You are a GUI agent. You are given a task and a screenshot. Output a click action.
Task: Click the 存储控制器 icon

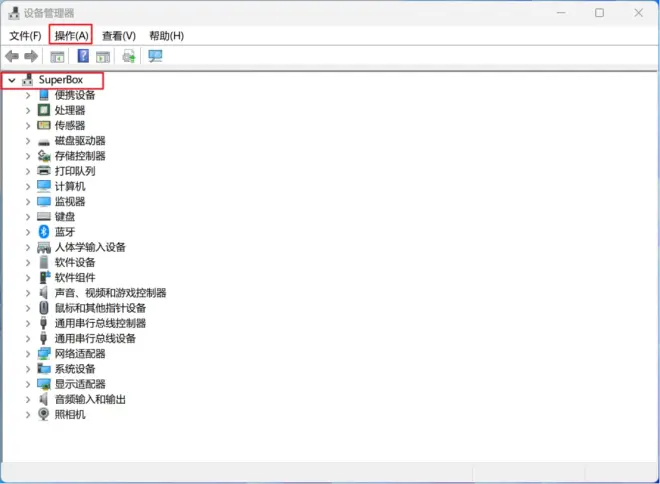click(x=44, y=156)
